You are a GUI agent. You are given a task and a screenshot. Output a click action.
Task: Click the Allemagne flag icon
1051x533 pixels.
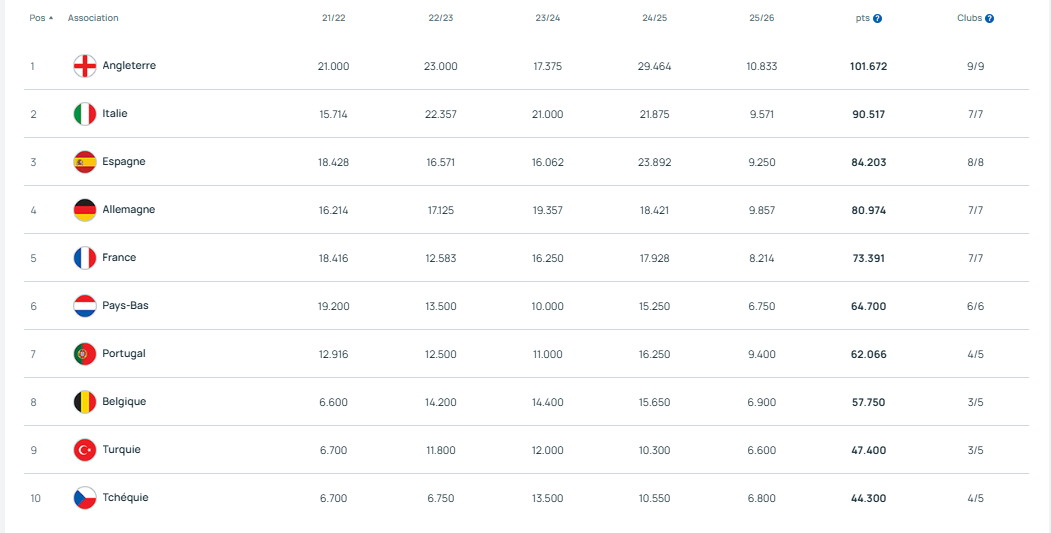click(x=85, y=210)
